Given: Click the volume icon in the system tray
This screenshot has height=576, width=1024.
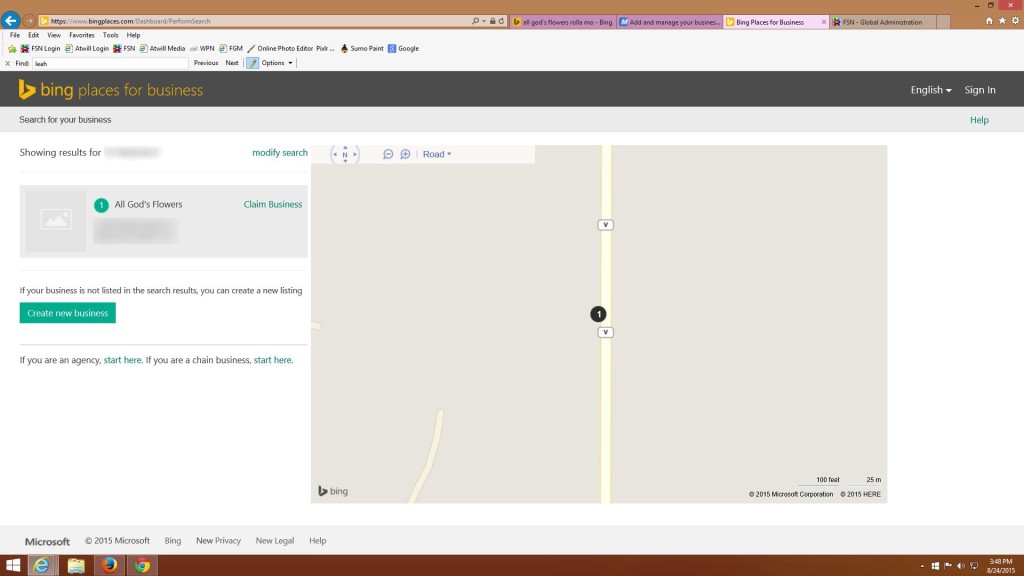Looking at the screenshot, I should (x=961, y=566).
